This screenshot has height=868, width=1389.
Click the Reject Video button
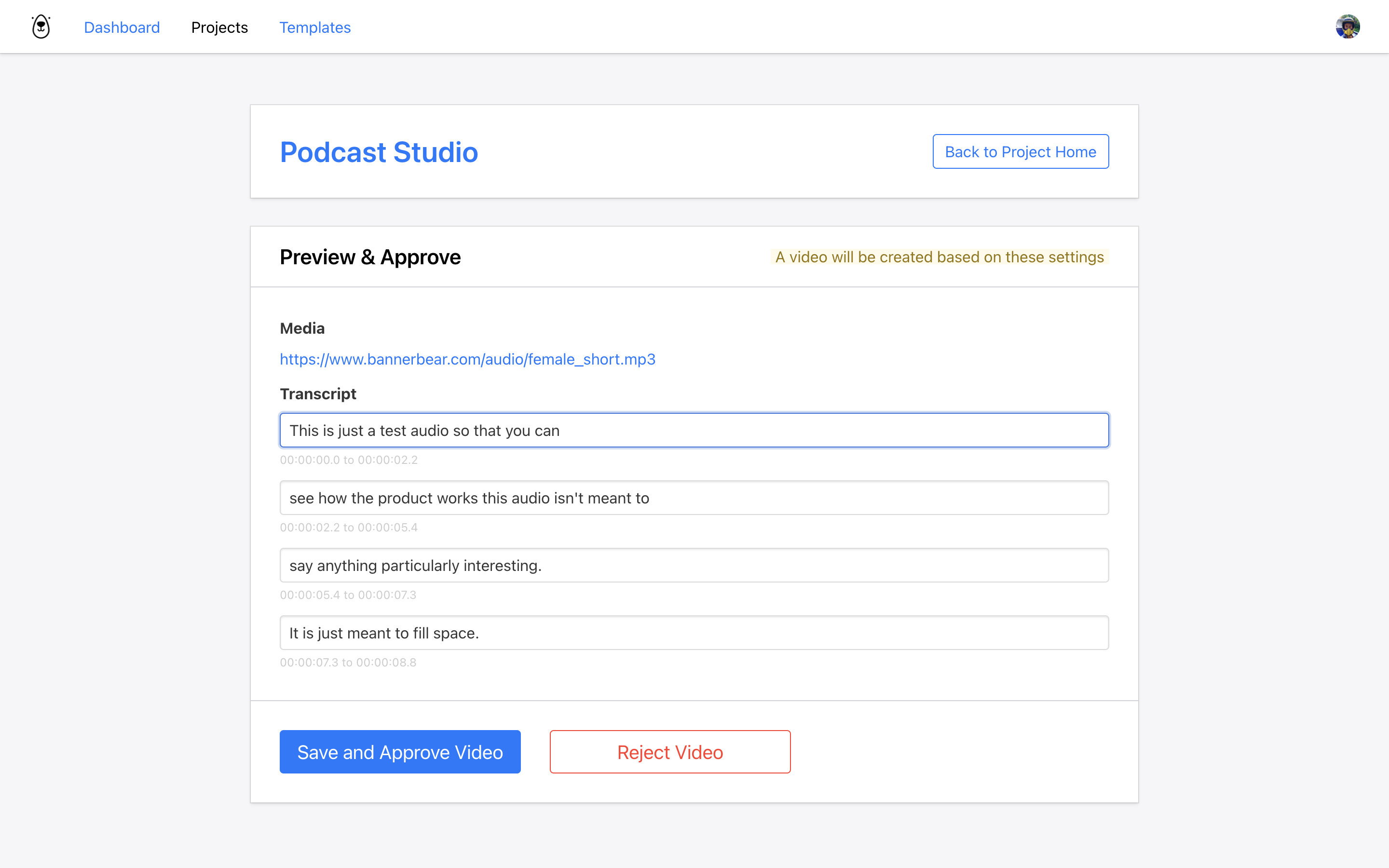(670, 752)
